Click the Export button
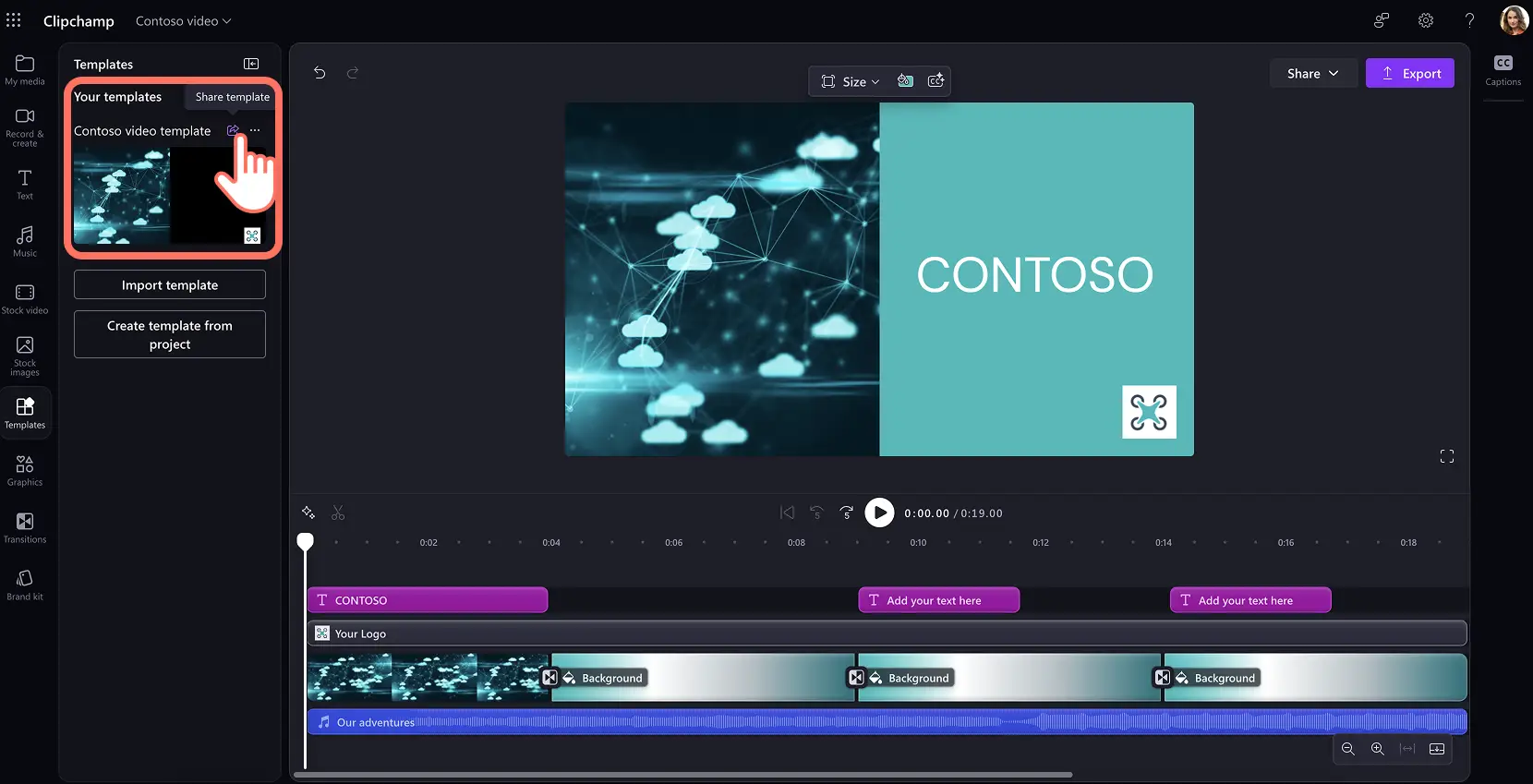Screen dimensions: 1533x784 (1410, 73)
